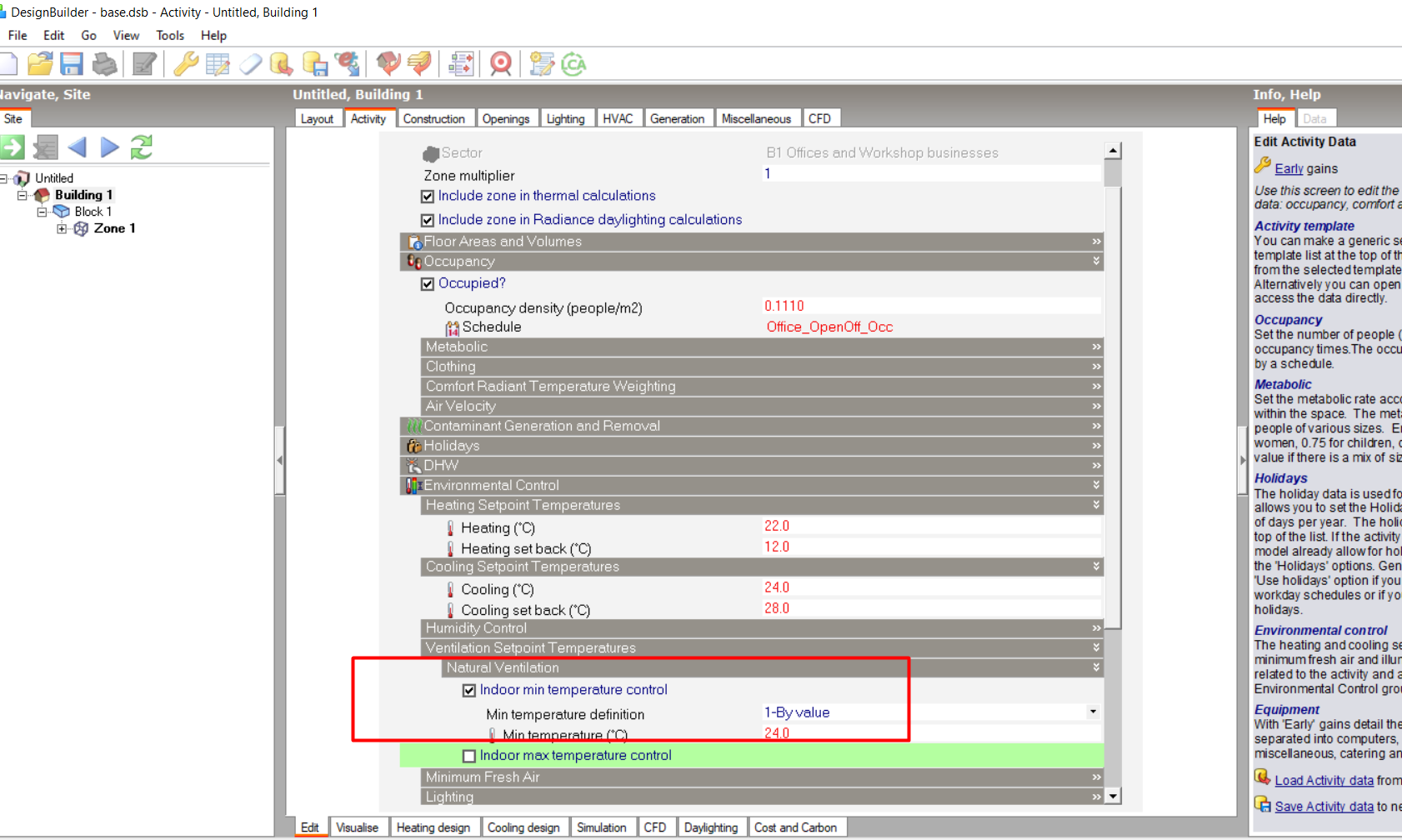
Task: Navigate forward with blue right arrow
Action: (109, 147)
